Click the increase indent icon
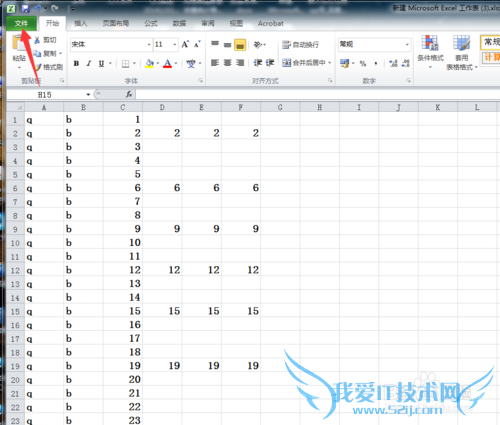 (270, 63)
